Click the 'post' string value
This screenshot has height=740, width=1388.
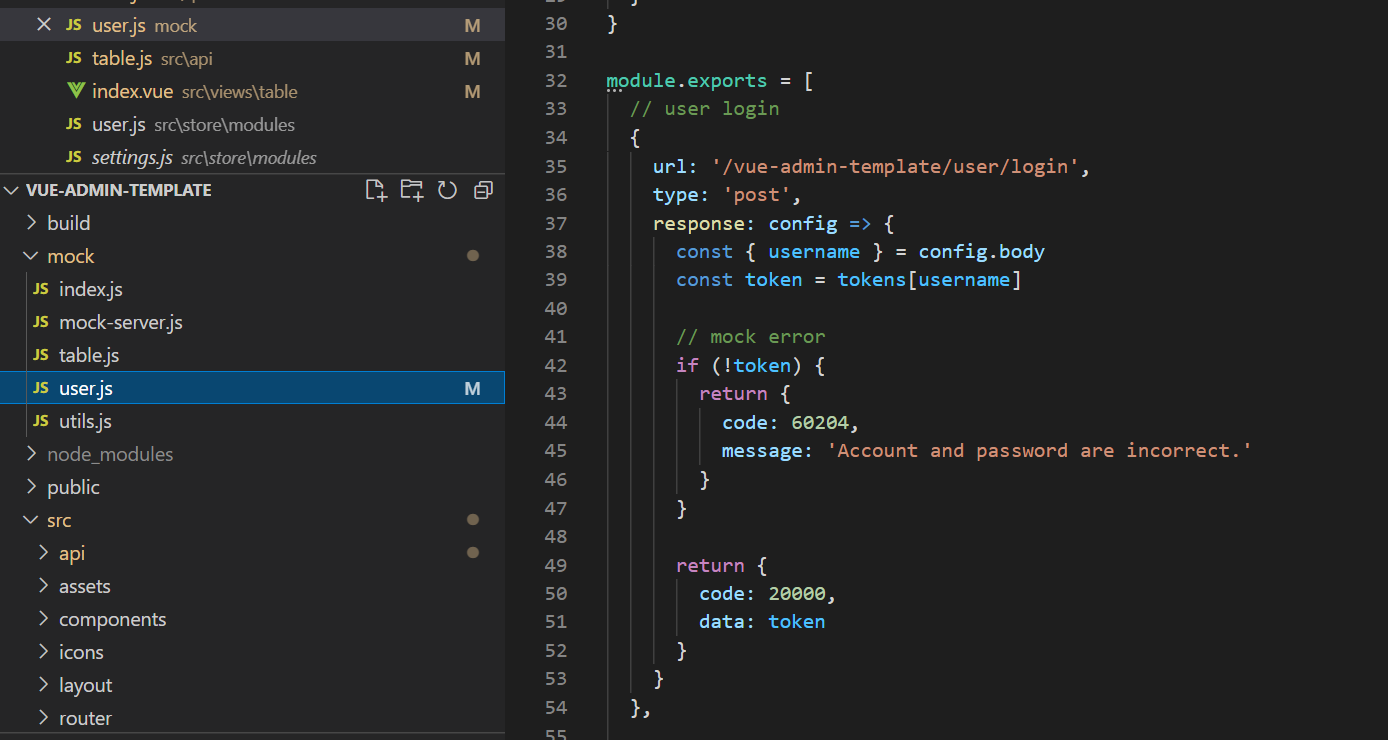[756, 194]
